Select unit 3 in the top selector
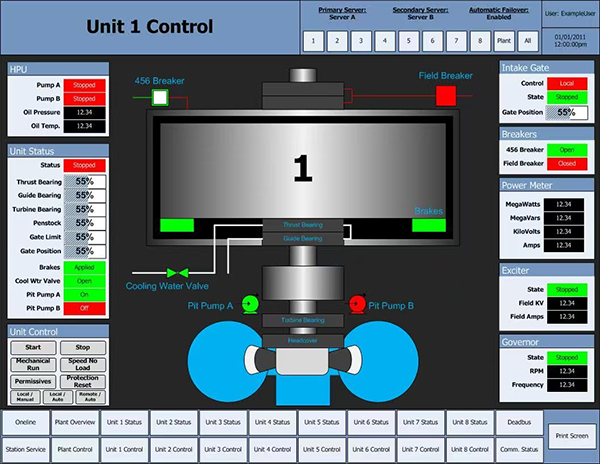The height and width of the screenshot is (464, 600). pyautogui.click(x=359, y=41)
